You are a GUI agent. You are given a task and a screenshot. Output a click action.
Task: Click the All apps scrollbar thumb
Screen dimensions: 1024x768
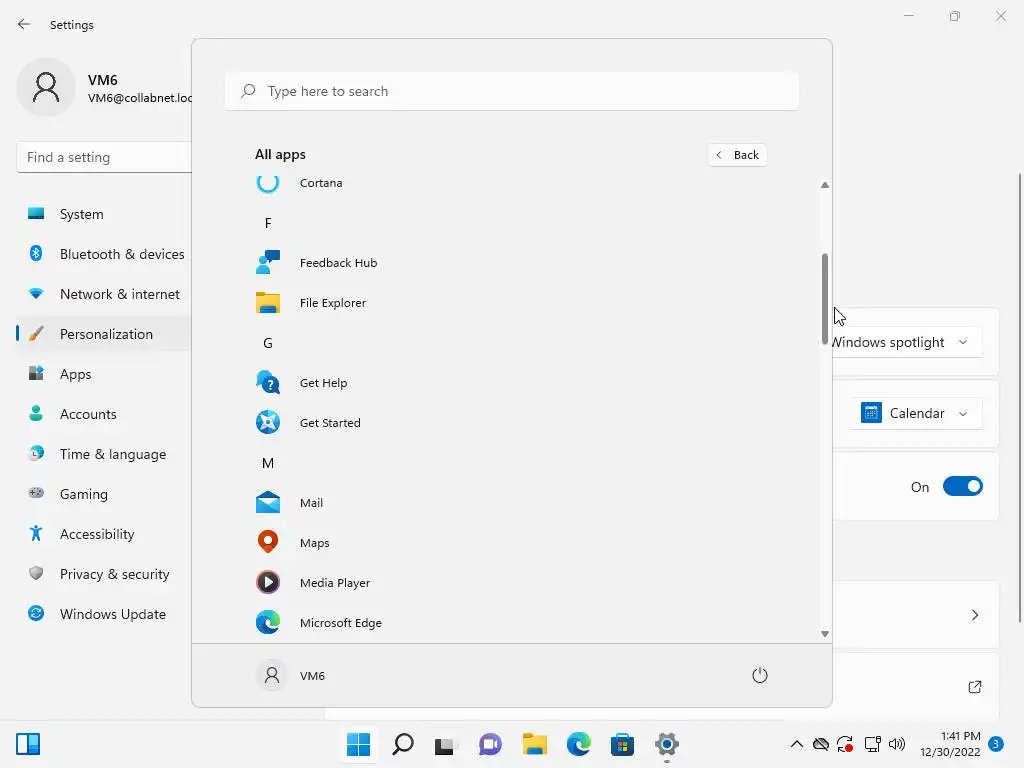click(825, 299)
